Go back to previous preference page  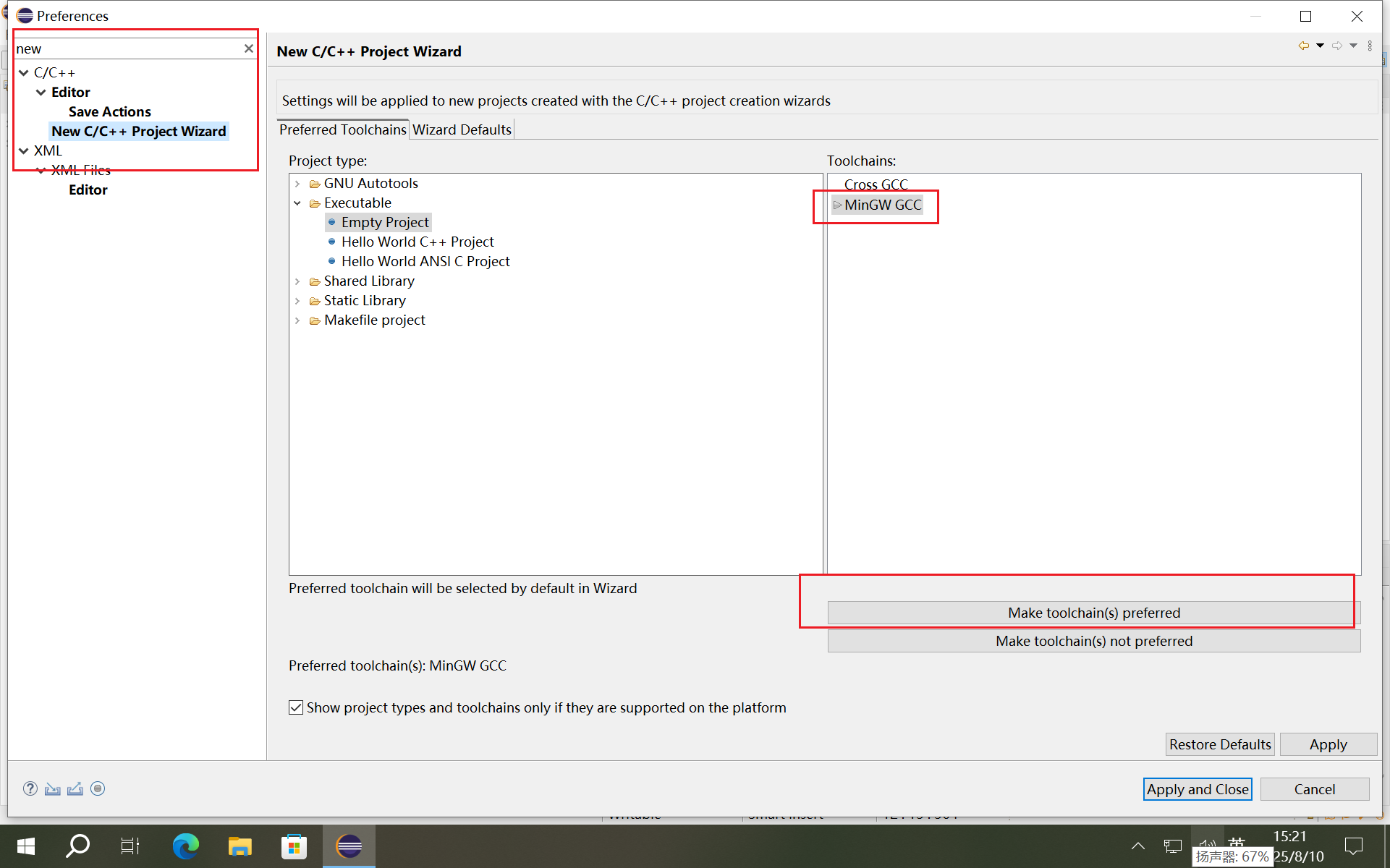point(1304,46)
